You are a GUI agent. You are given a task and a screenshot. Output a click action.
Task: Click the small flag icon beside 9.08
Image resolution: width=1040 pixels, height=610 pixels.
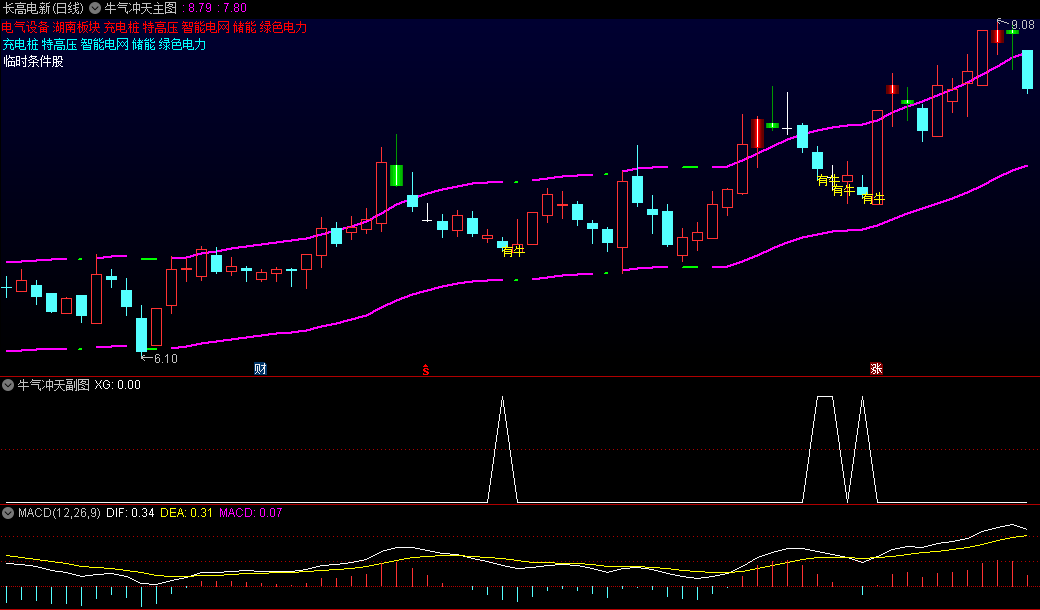click(x=1001, y=22)
